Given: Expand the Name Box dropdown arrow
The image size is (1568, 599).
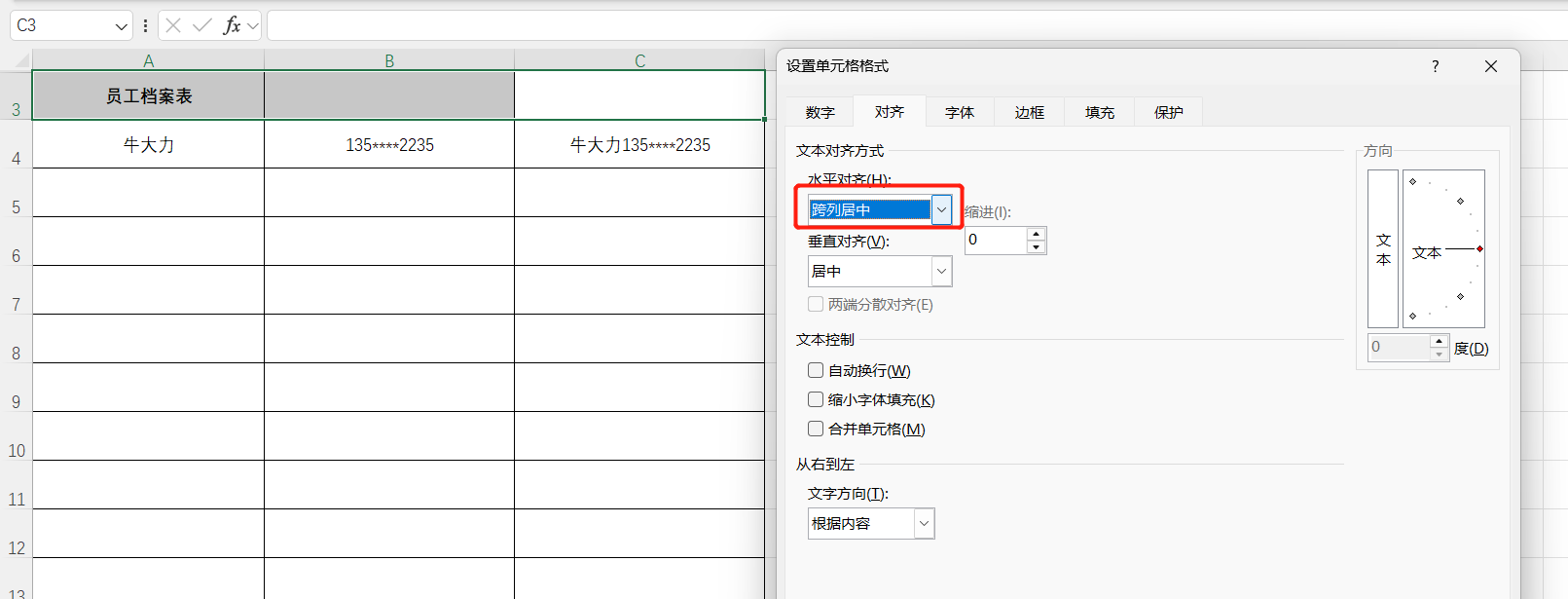Looking at the screenshot, I should [121, 26].
